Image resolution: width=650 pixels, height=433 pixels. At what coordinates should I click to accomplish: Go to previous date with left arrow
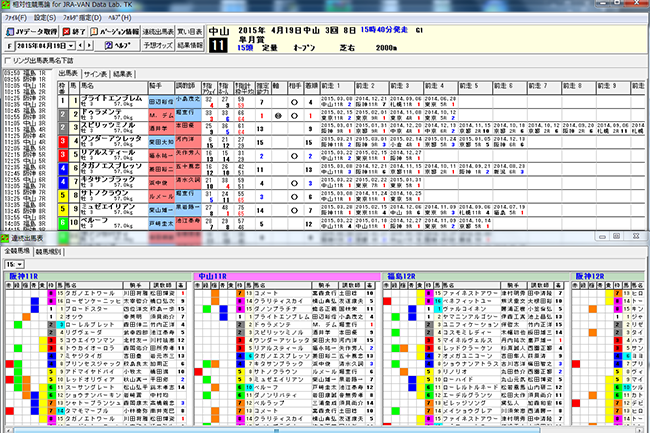click(81, 46)
